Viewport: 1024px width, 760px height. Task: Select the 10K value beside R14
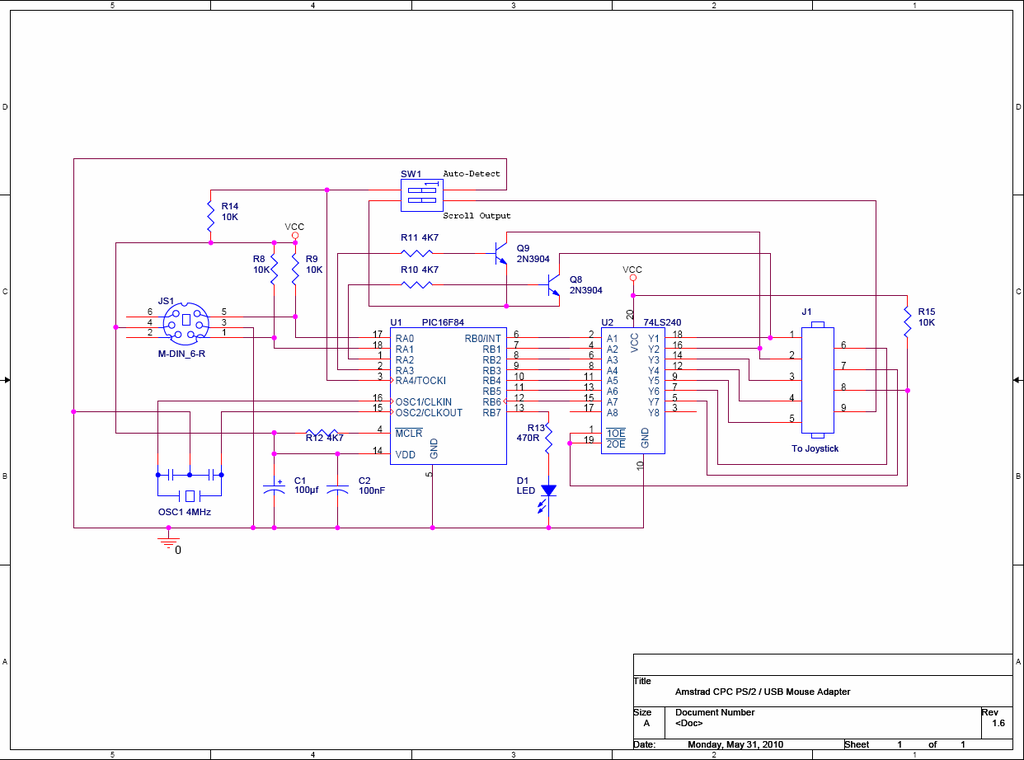click(x=230, y=217)
